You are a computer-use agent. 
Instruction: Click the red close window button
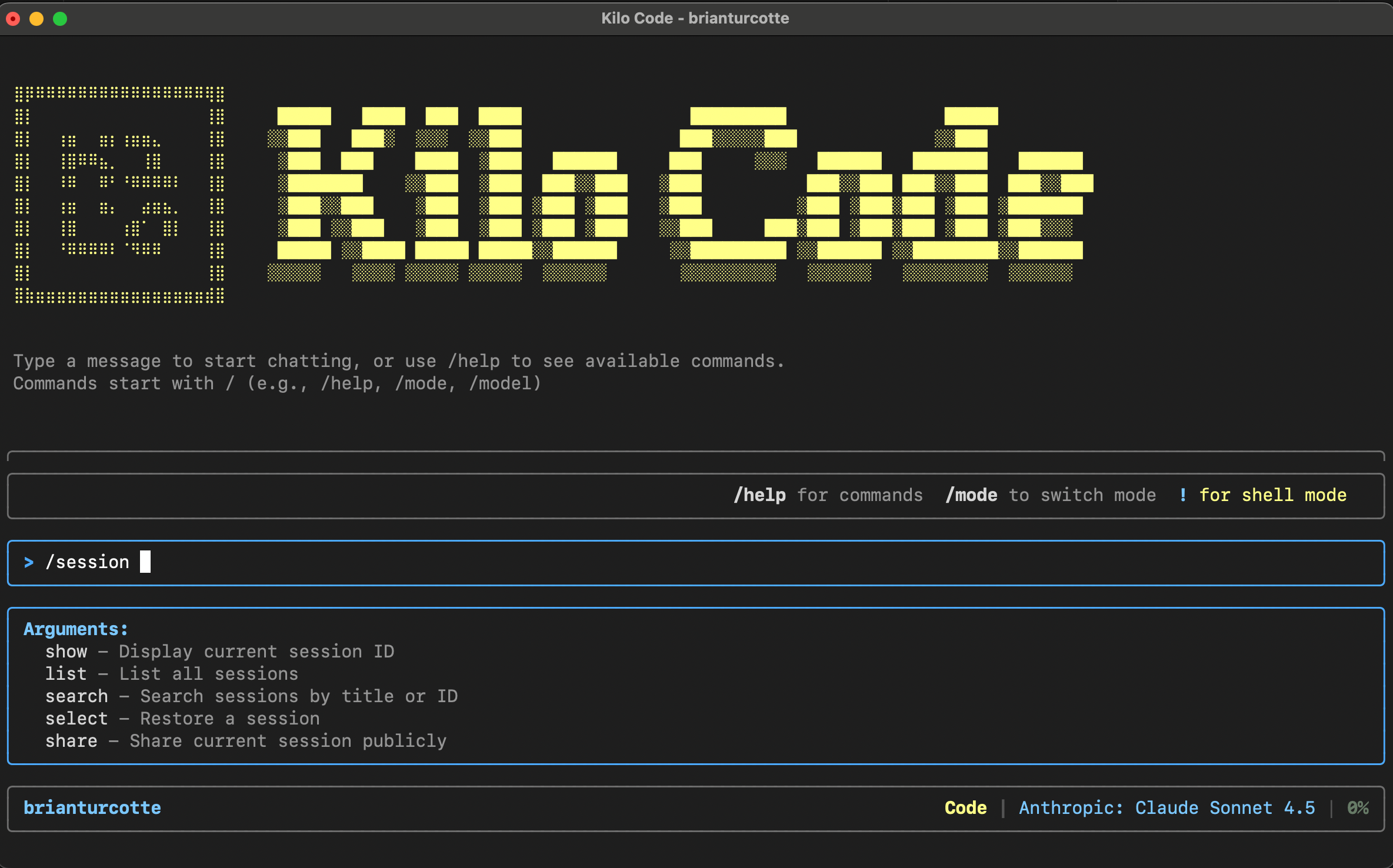[x=13, y=19]
